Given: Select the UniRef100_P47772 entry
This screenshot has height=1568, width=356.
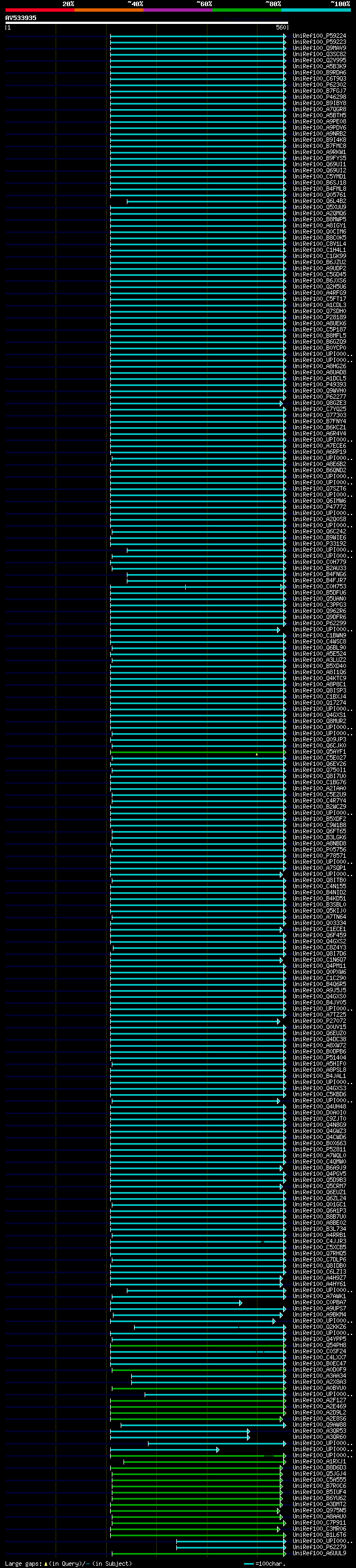Looking at the screenshot, I should [x=319, y=507].
